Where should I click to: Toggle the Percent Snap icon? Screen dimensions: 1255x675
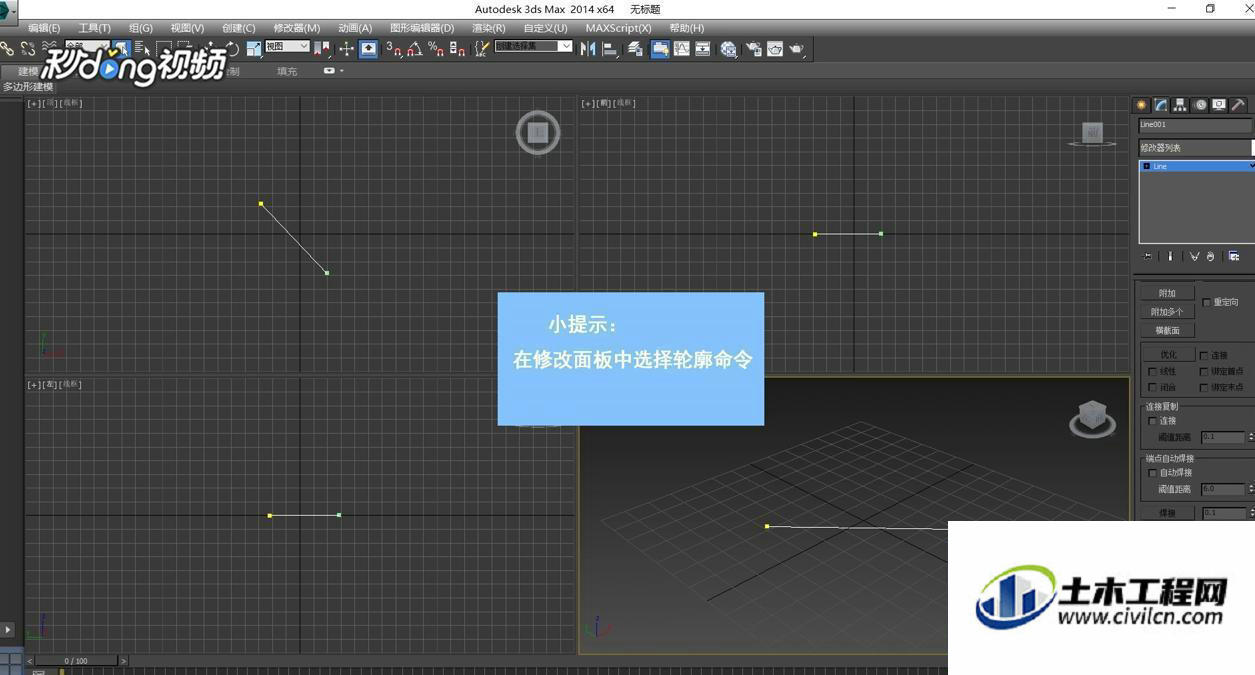point(435,48)
